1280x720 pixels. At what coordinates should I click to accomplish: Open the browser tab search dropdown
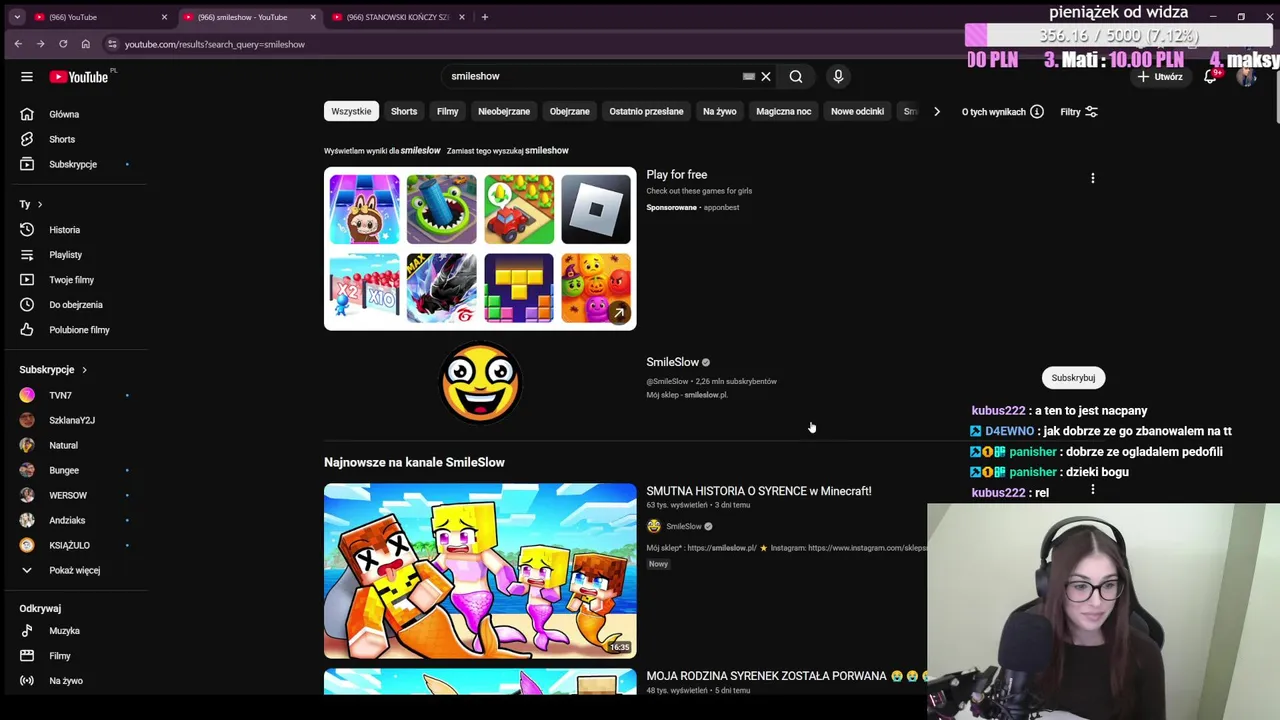tap(17, 17)
